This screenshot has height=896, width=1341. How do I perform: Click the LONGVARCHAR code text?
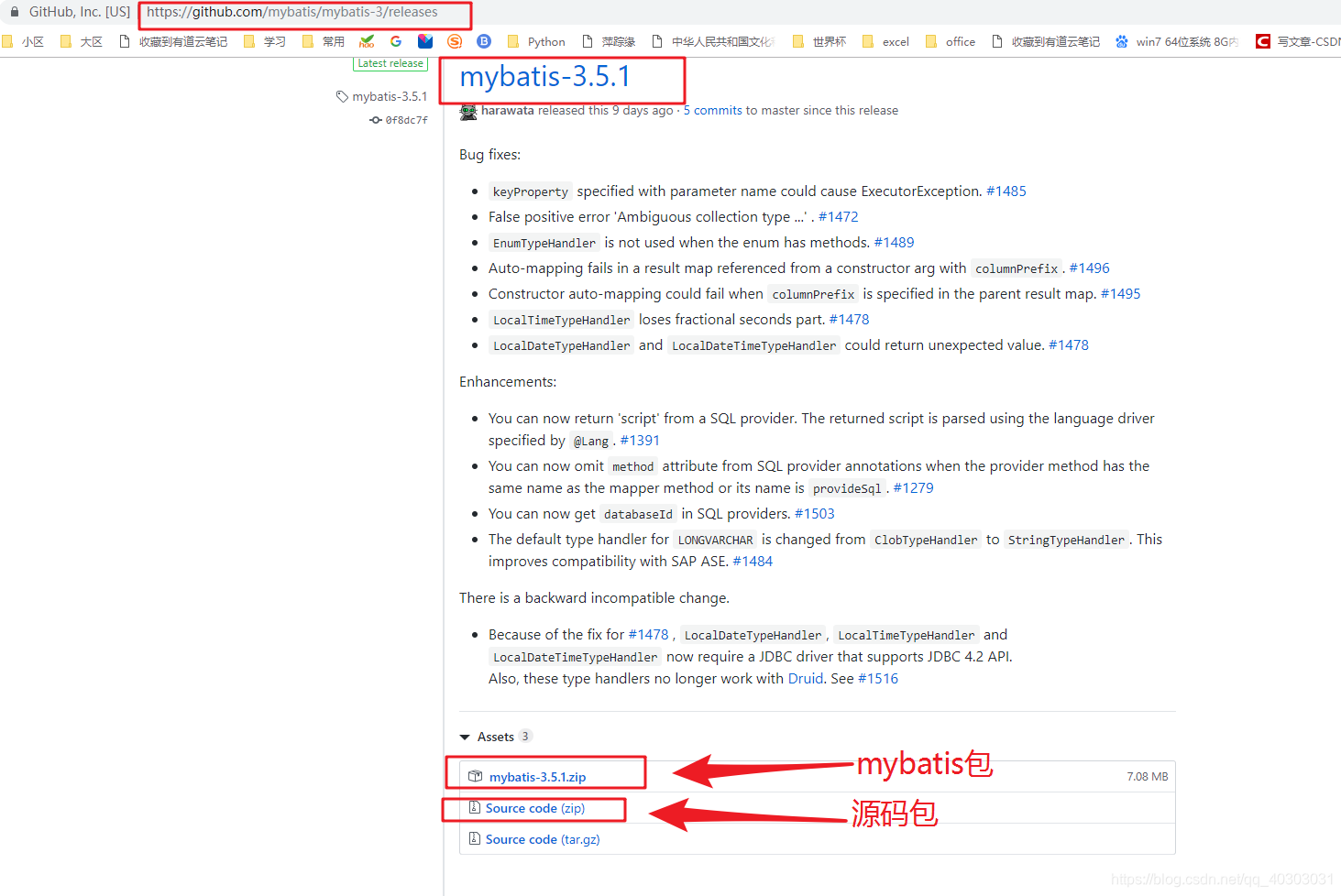(716, 540)
